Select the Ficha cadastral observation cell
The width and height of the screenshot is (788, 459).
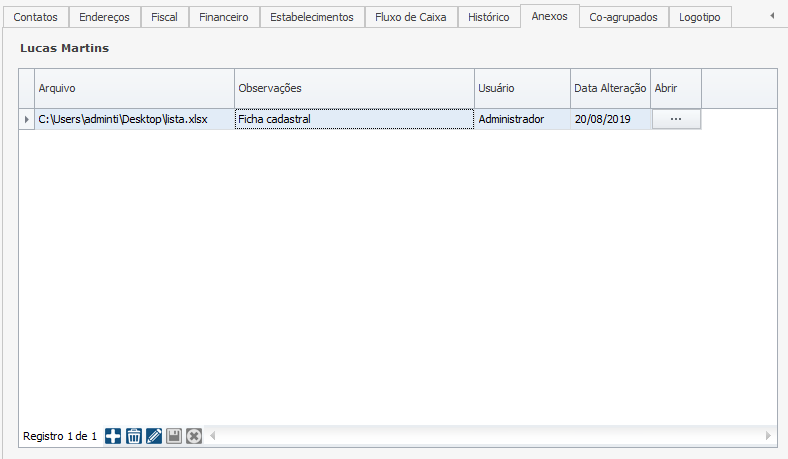tap(354, 119)
